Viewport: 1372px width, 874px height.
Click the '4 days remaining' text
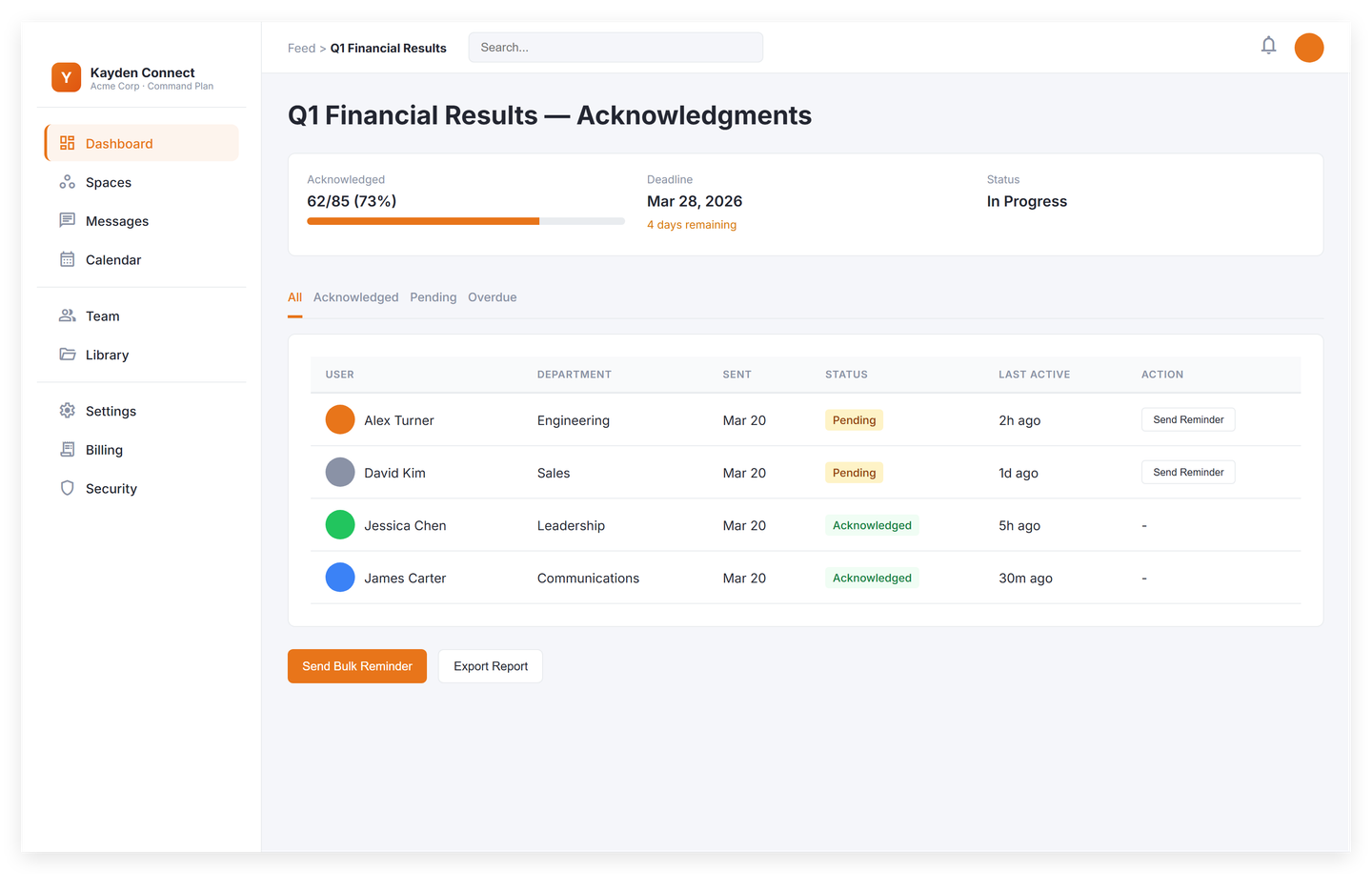click(692, 225)
